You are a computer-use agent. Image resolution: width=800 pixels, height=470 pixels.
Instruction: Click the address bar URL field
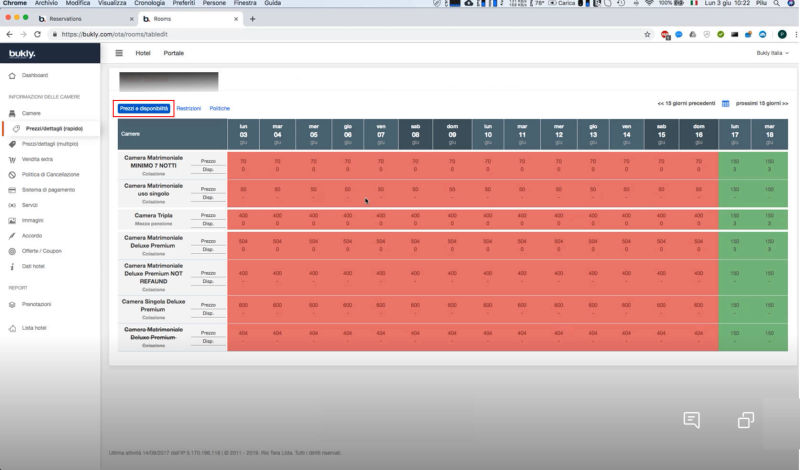click(x=347, y=34)
